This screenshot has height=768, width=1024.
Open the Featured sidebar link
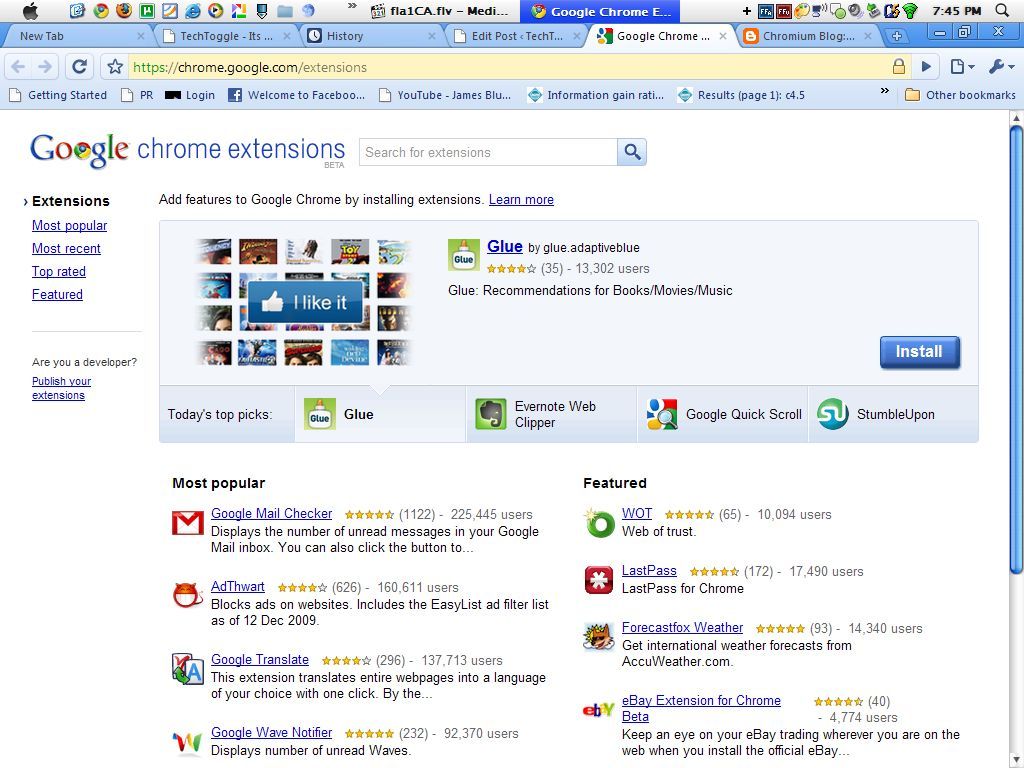click(x=57, y=294)
